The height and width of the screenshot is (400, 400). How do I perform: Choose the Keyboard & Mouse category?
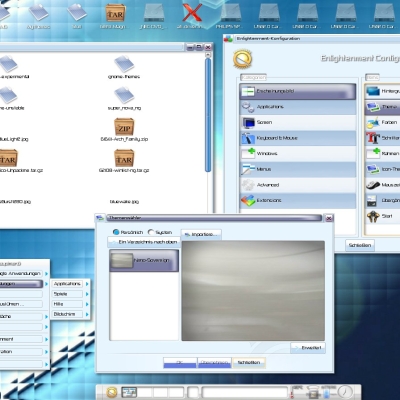click(298, 138)
